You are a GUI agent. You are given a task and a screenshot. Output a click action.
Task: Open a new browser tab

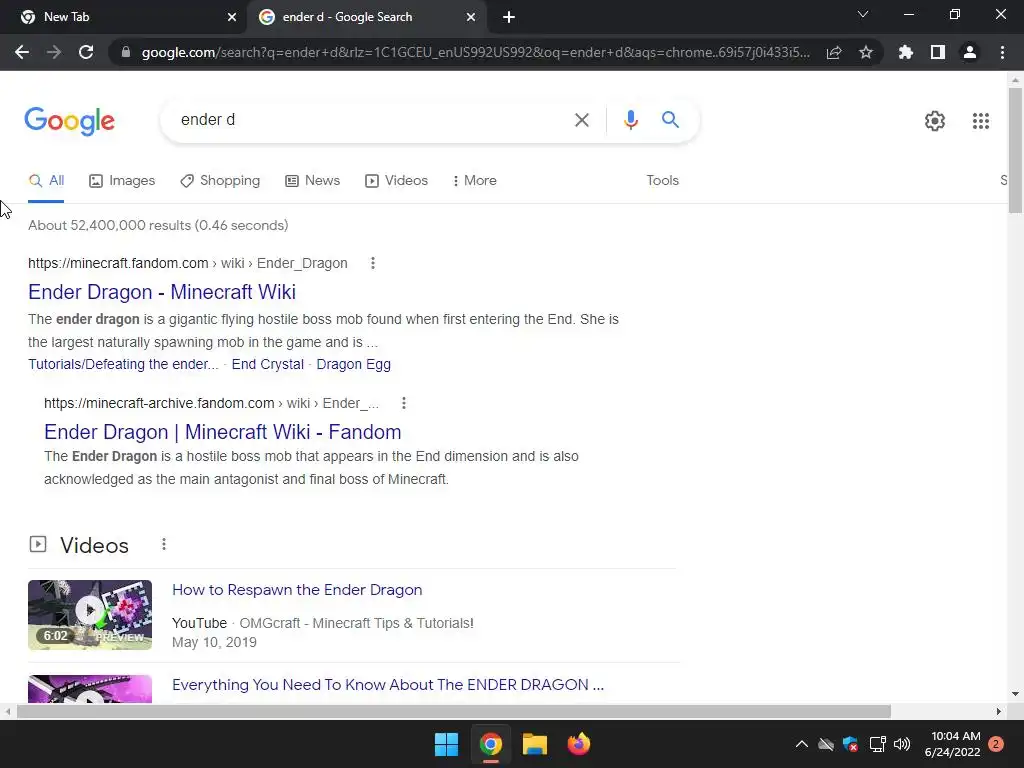509,17
